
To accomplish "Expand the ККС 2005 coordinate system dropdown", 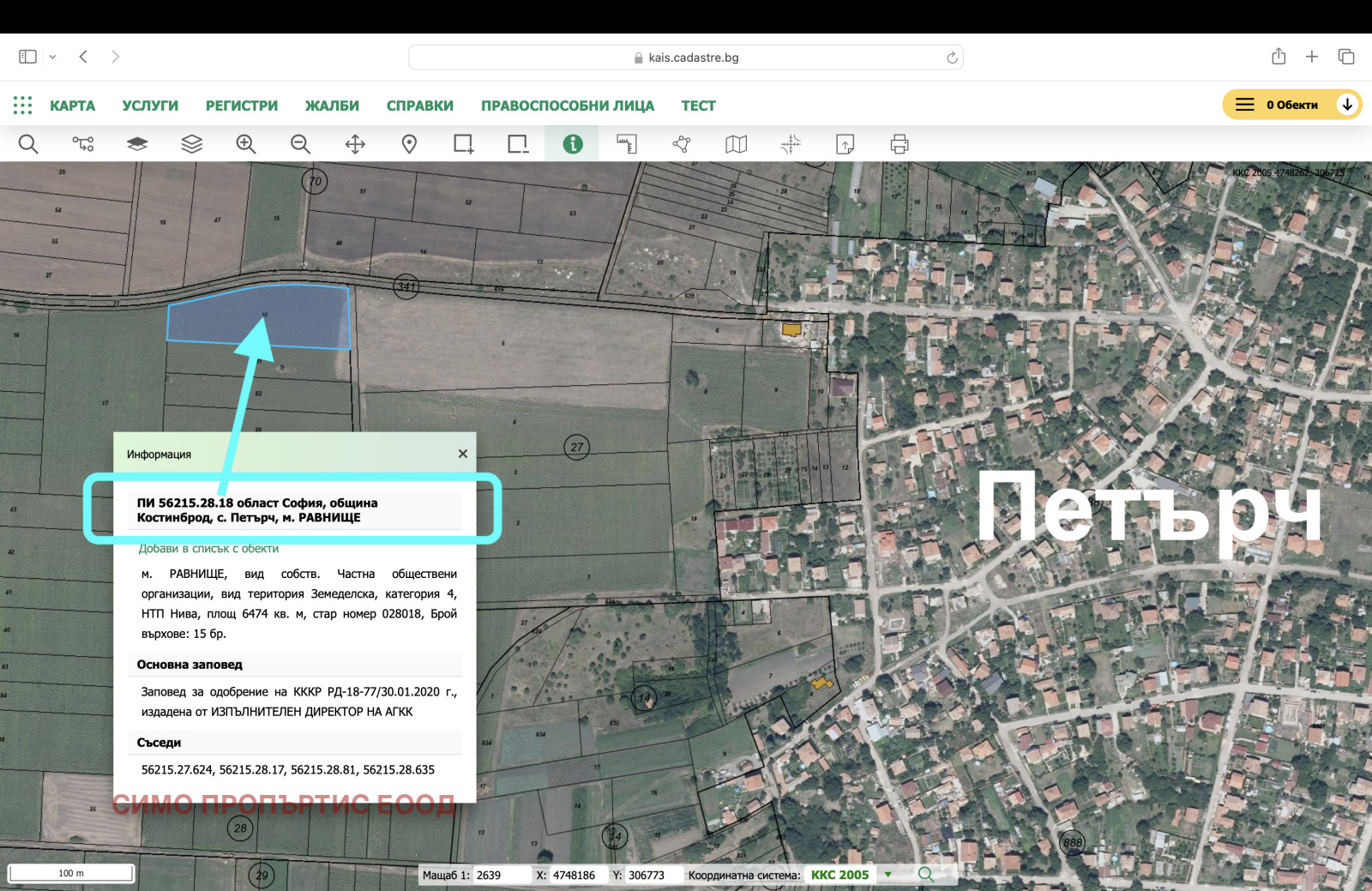I will pyautogui.click(x=888, y=875).
